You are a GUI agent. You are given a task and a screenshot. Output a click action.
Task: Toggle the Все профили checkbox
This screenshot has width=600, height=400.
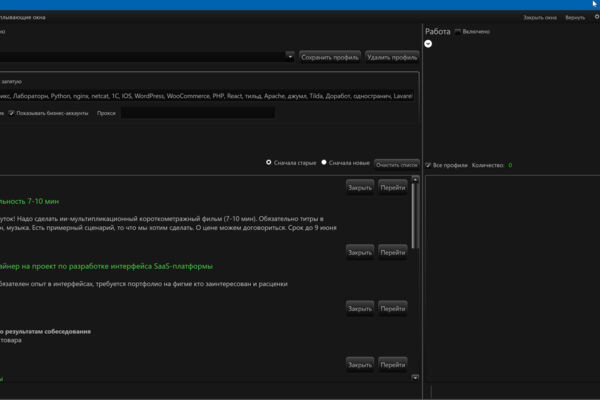(x=428, y=165)
